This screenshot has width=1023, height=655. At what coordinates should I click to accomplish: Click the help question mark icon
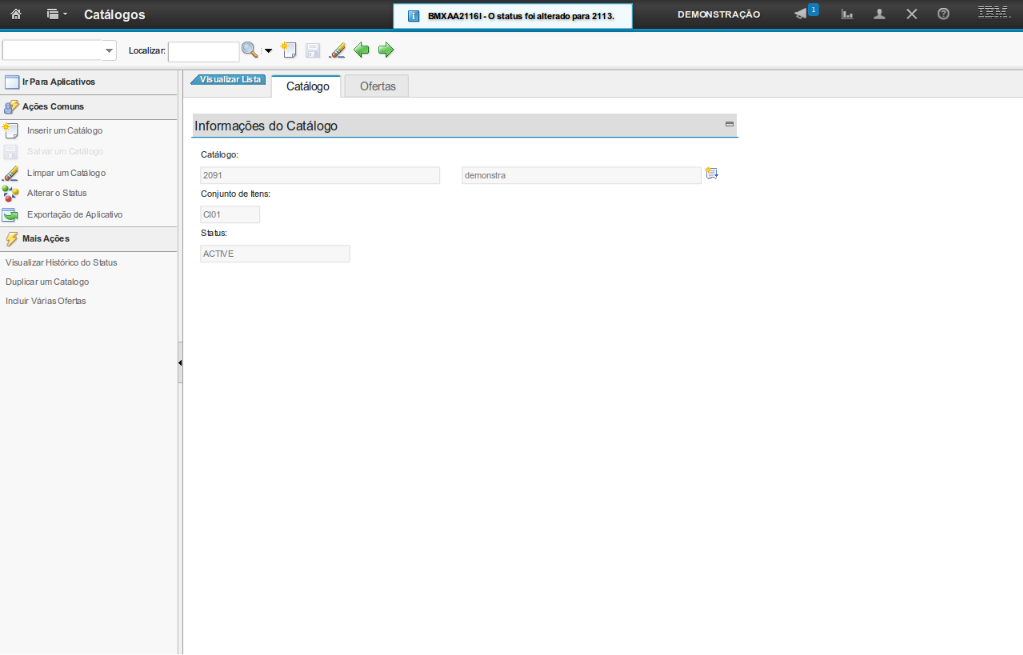tap(943, 14)
